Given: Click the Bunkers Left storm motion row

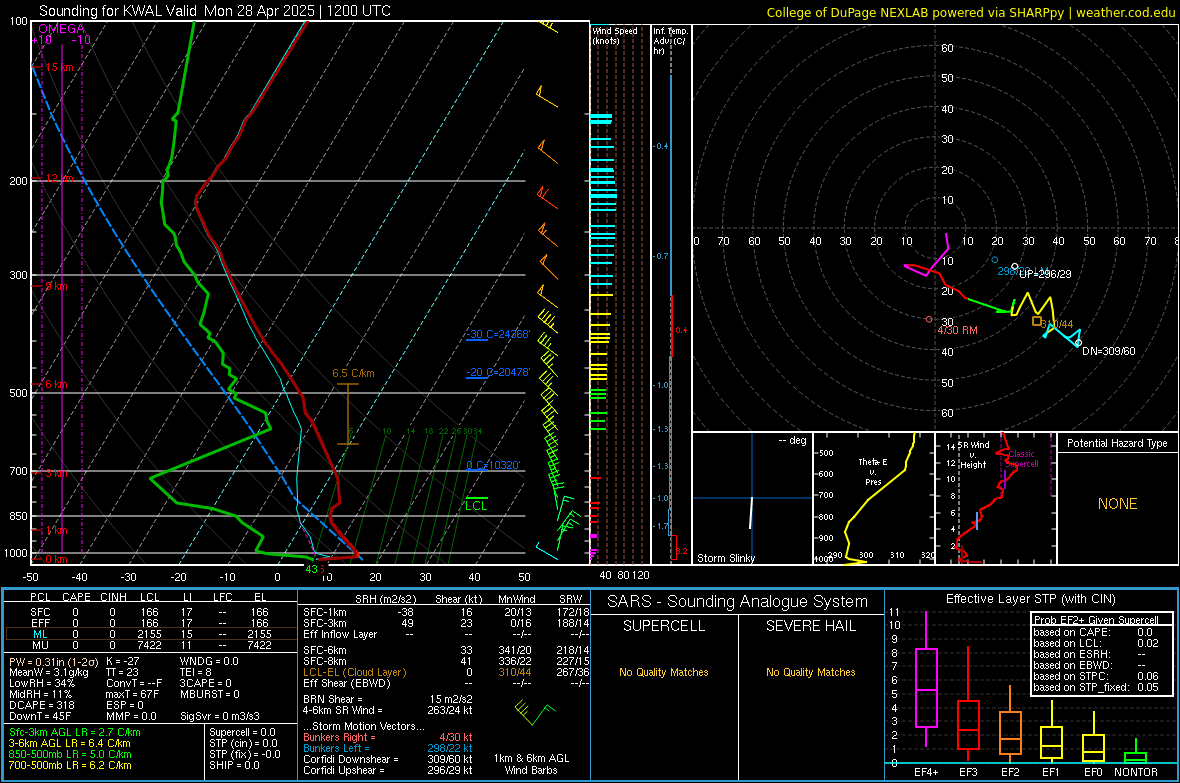Looking at the screenshot, I should [x=388, y=748].
